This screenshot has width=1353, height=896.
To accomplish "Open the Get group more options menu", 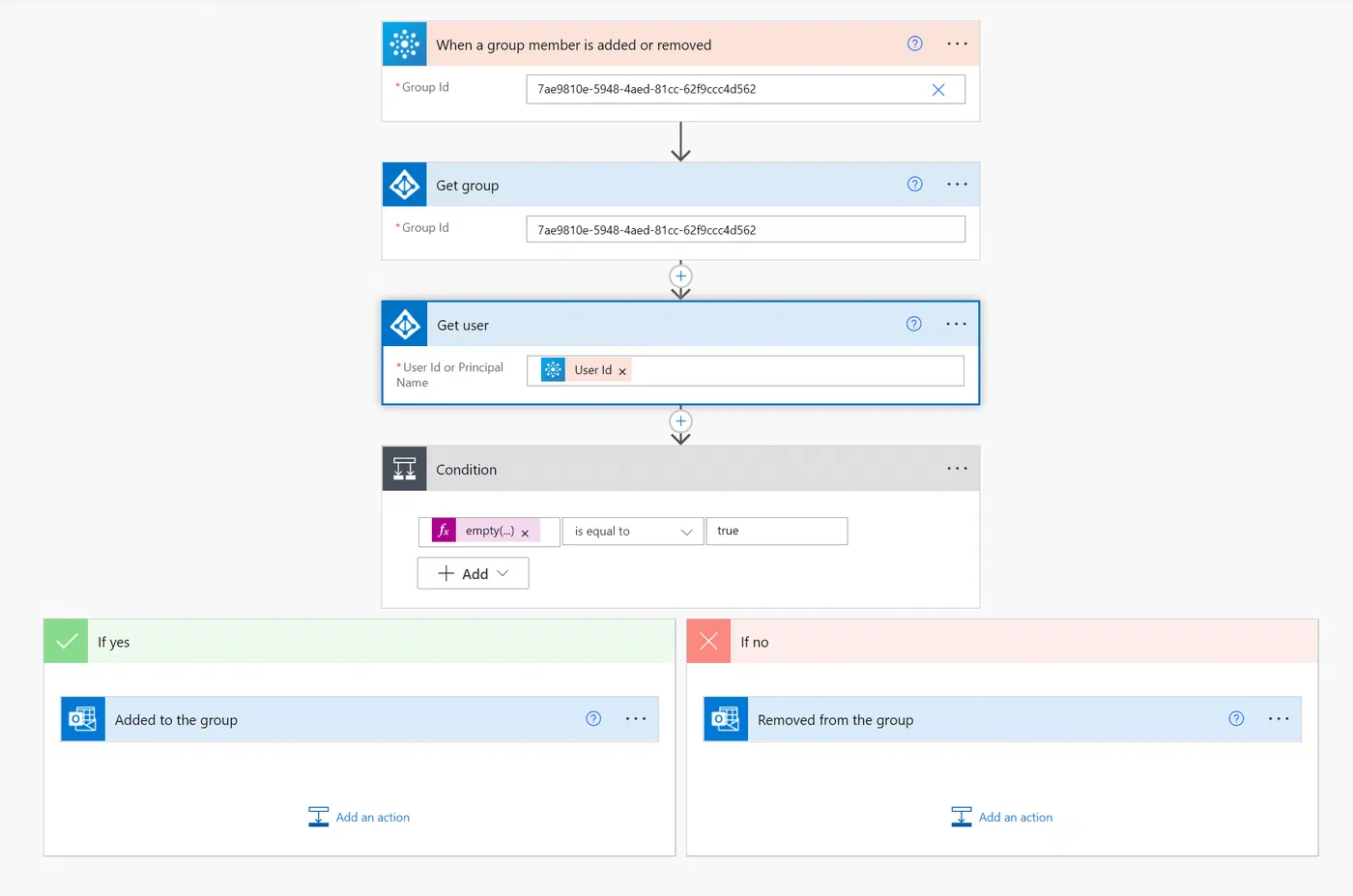I will tap(957, 184).
